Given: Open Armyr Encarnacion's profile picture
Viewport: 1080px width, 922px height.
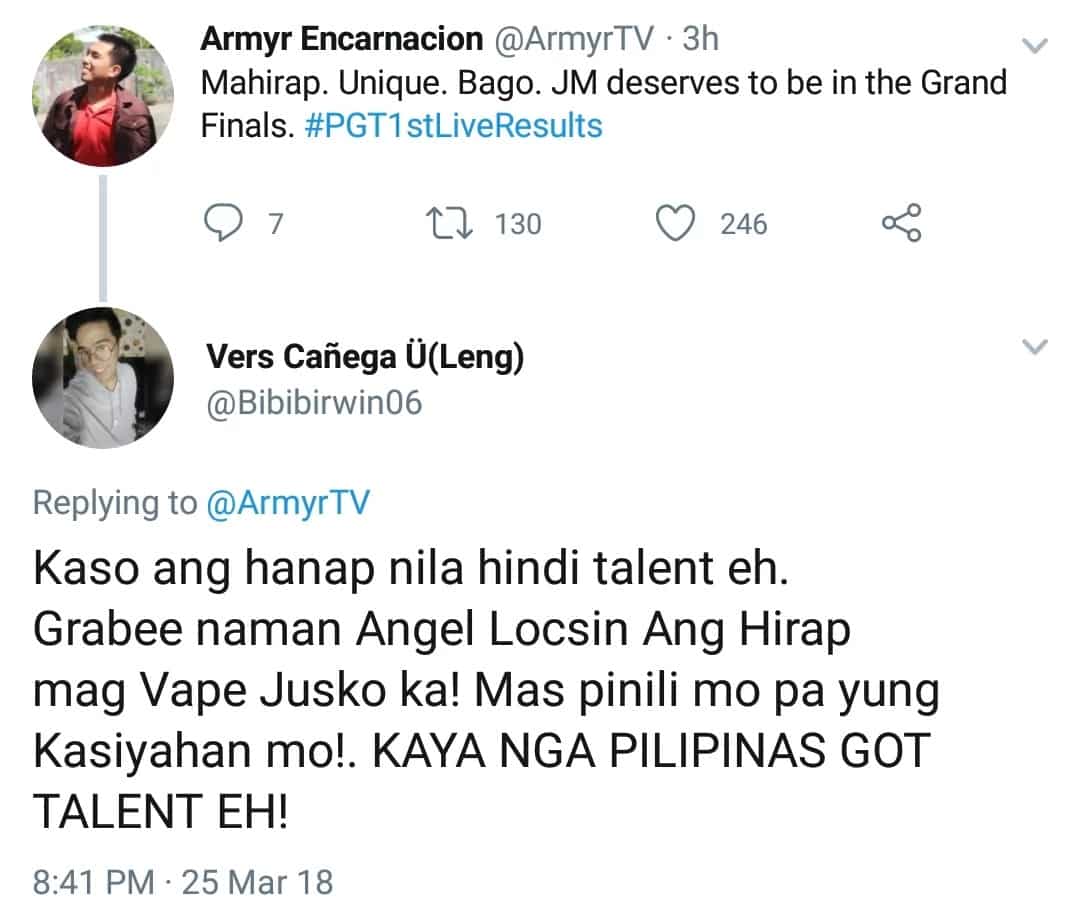Looking at the screenshot, I should 103,96.
